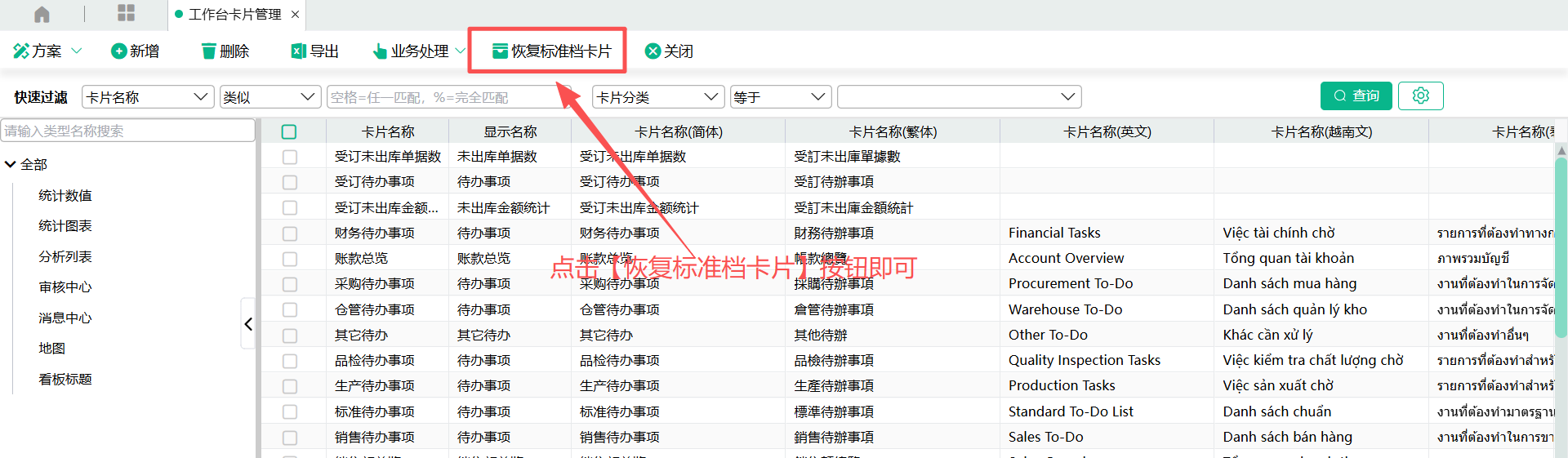1568x458 pixels.
Task: Check the 财务待办事项 row checkbox
Action: pos(290,233)
